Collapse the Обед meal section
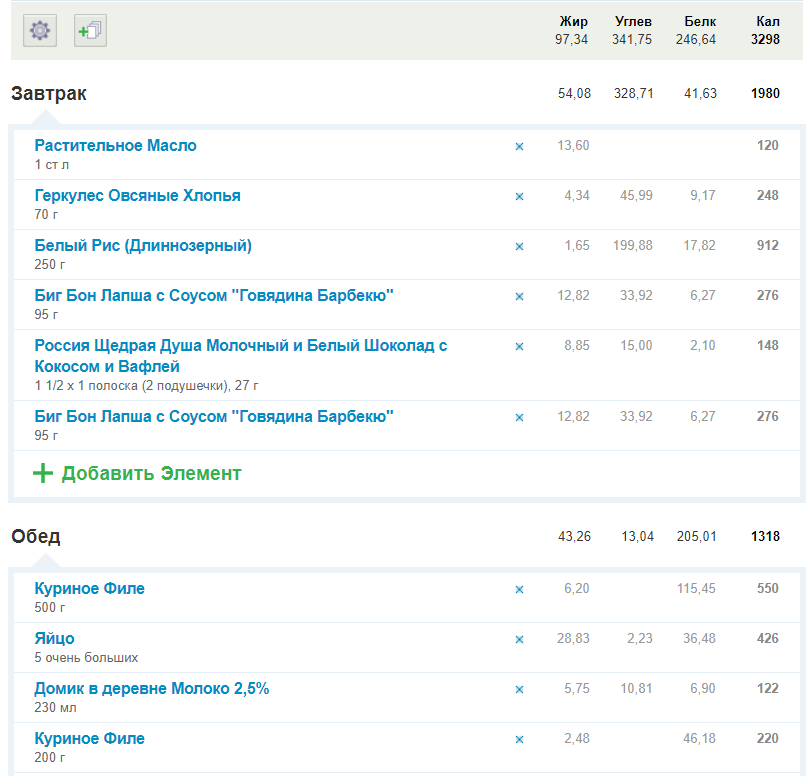812x776 pixels. (36, 537)
